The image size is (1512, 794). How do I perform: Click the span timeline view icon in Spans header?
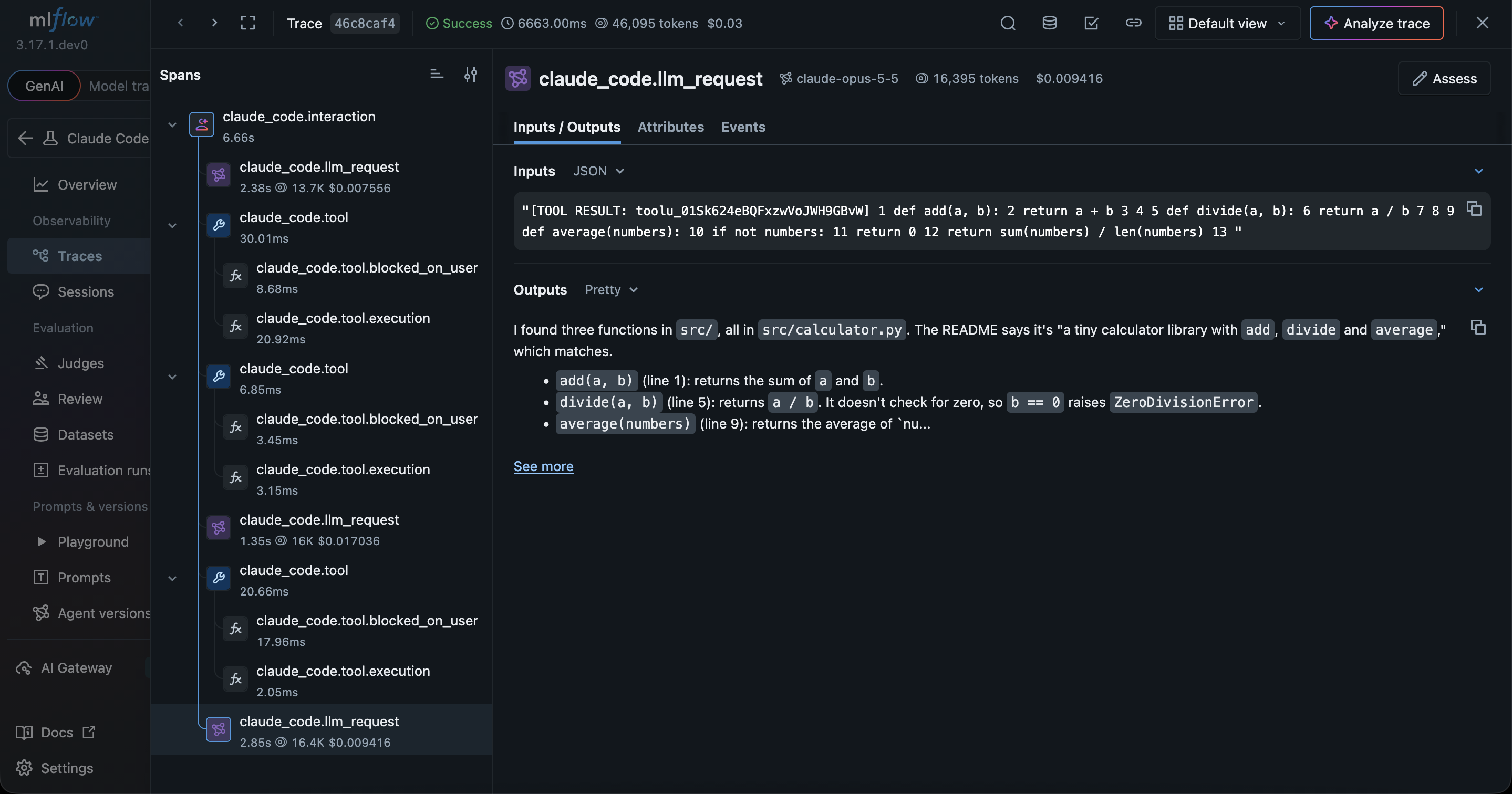[x=437, y=75]
